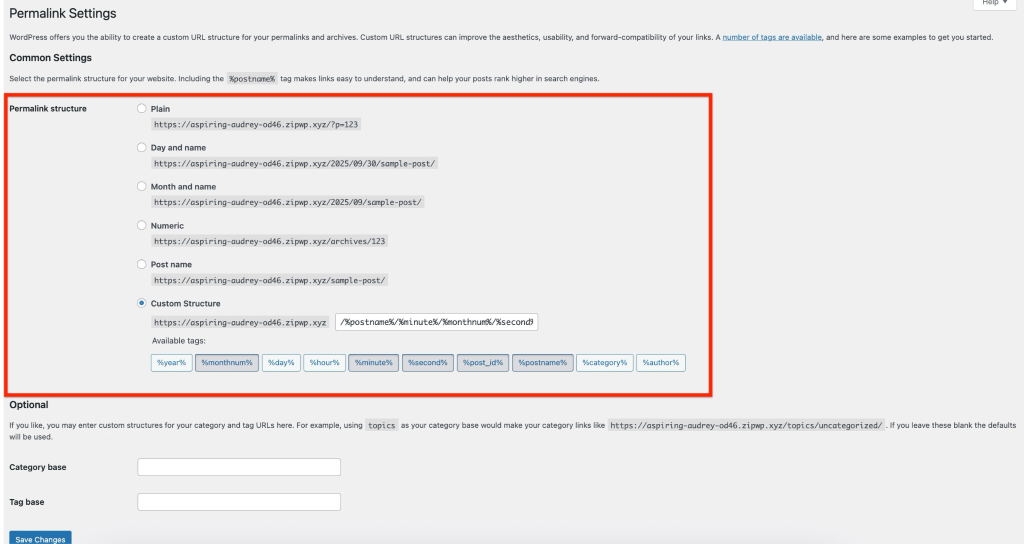This screenshot has width=1024, height=544.
Task: Pick the Numeric permalink radio button
Action: click(x=142, y=225)
